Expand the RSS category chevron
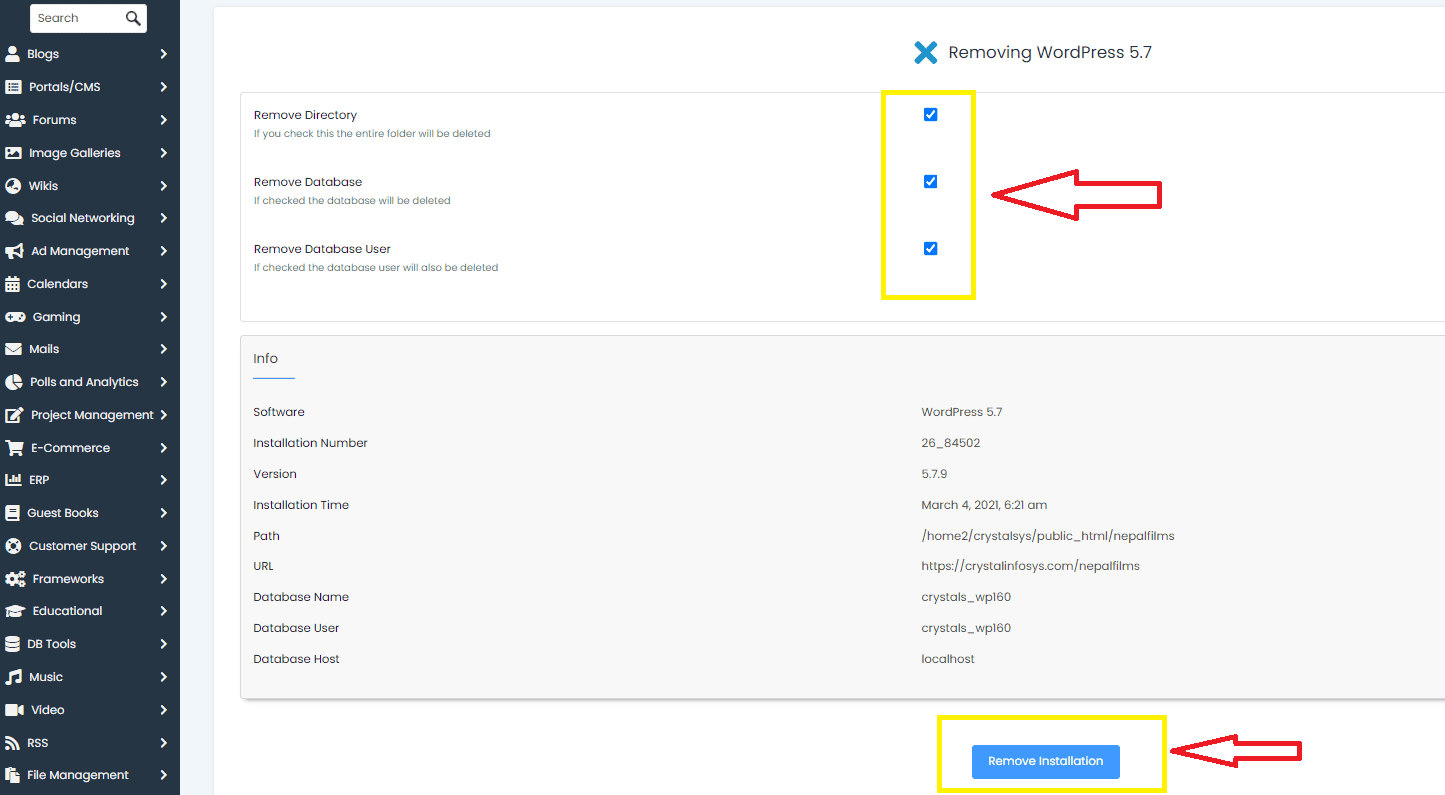 tap(163, 743)
